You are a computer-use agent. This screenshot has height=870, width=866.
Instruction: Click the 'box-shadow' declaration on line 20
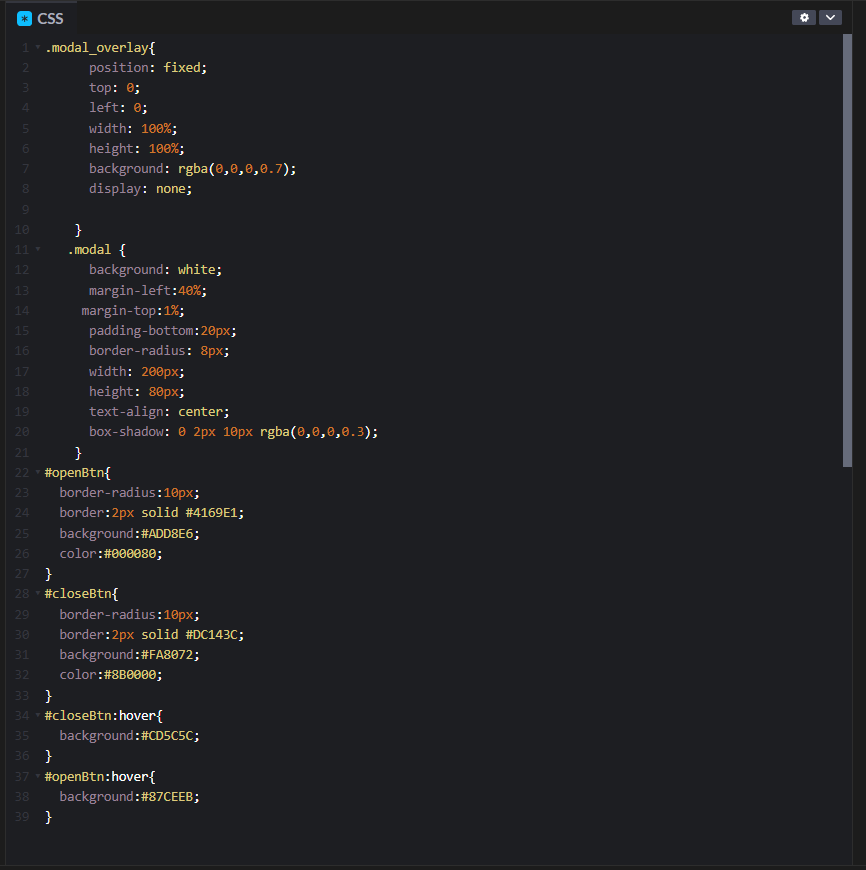click(234, 432)
